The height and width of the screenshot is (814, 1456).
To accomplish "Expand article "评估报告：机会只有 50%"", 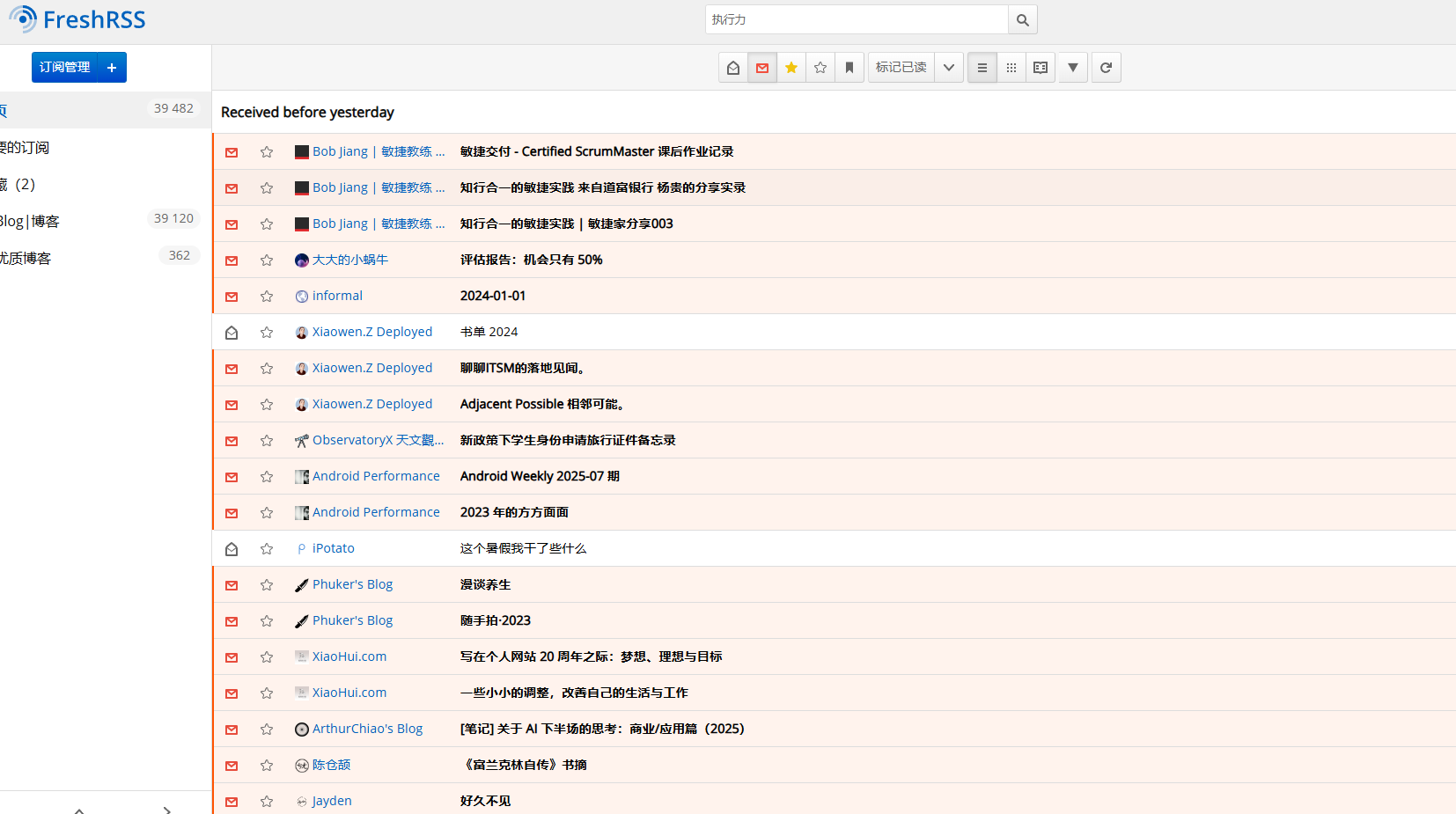I will 531,260.
